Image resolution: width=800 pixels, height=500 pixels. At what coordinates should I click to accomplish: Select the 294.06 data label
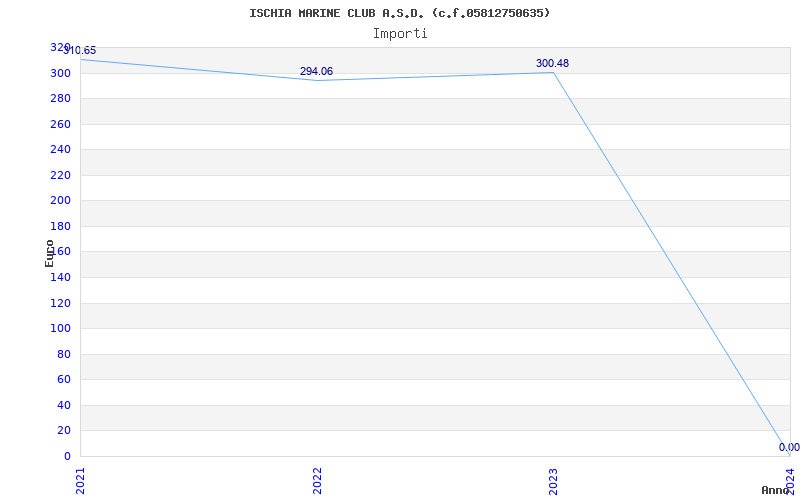tap(316, 71)
